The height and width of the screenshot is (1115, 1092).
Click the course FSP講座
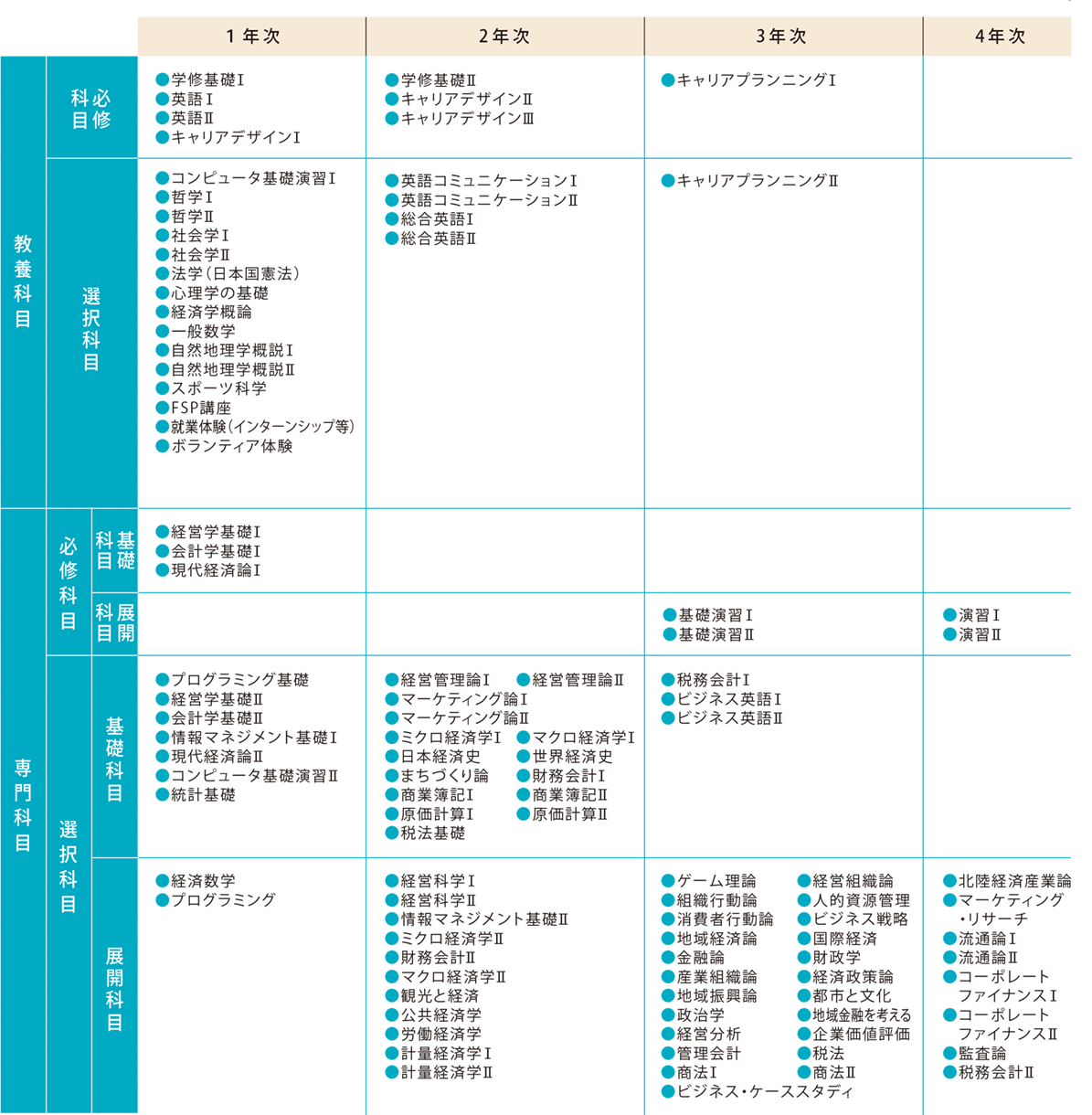194,408
